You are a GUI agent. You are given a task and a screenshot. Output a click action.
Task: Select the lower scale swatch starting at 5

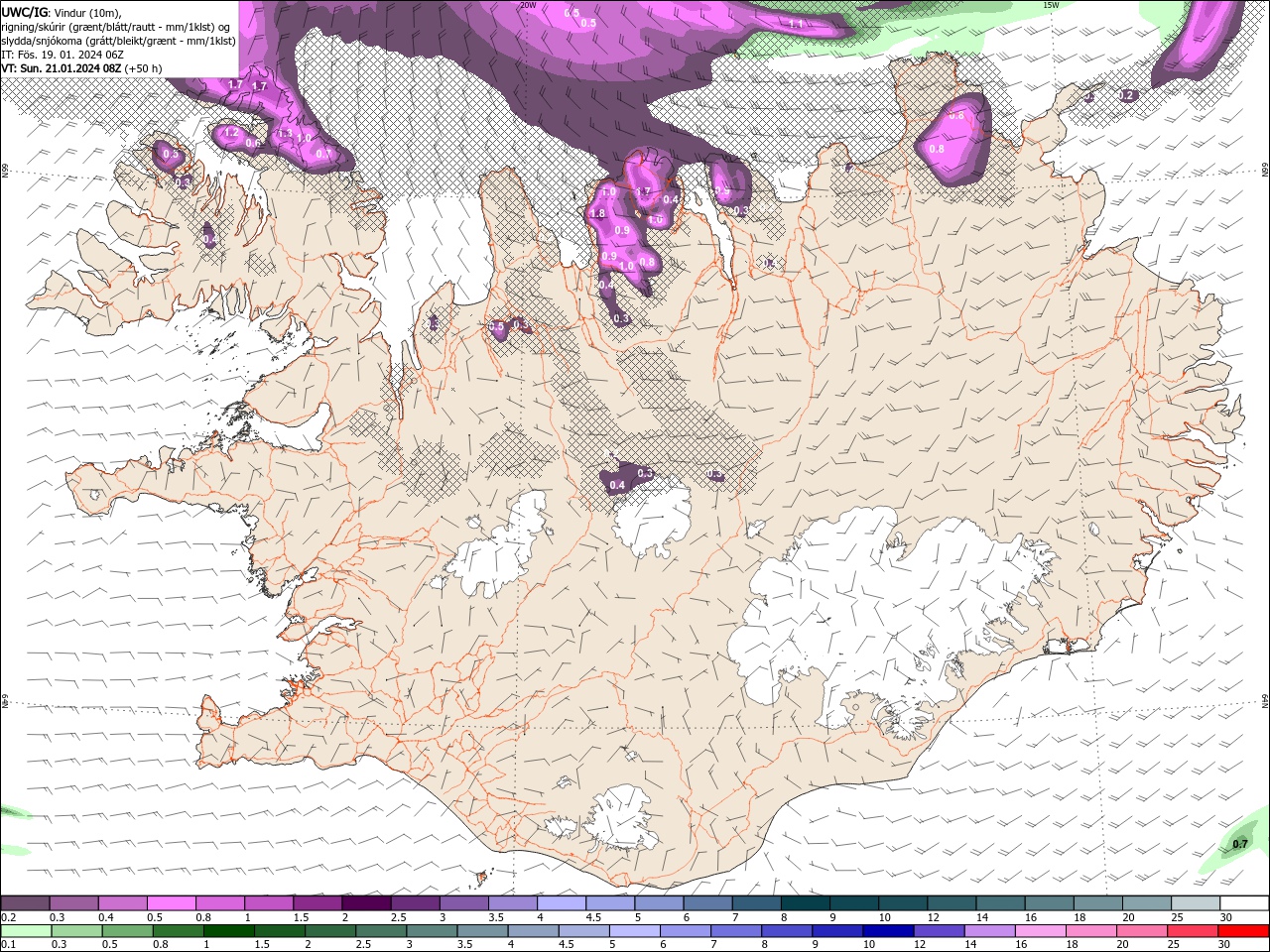[x=633, y=931]
